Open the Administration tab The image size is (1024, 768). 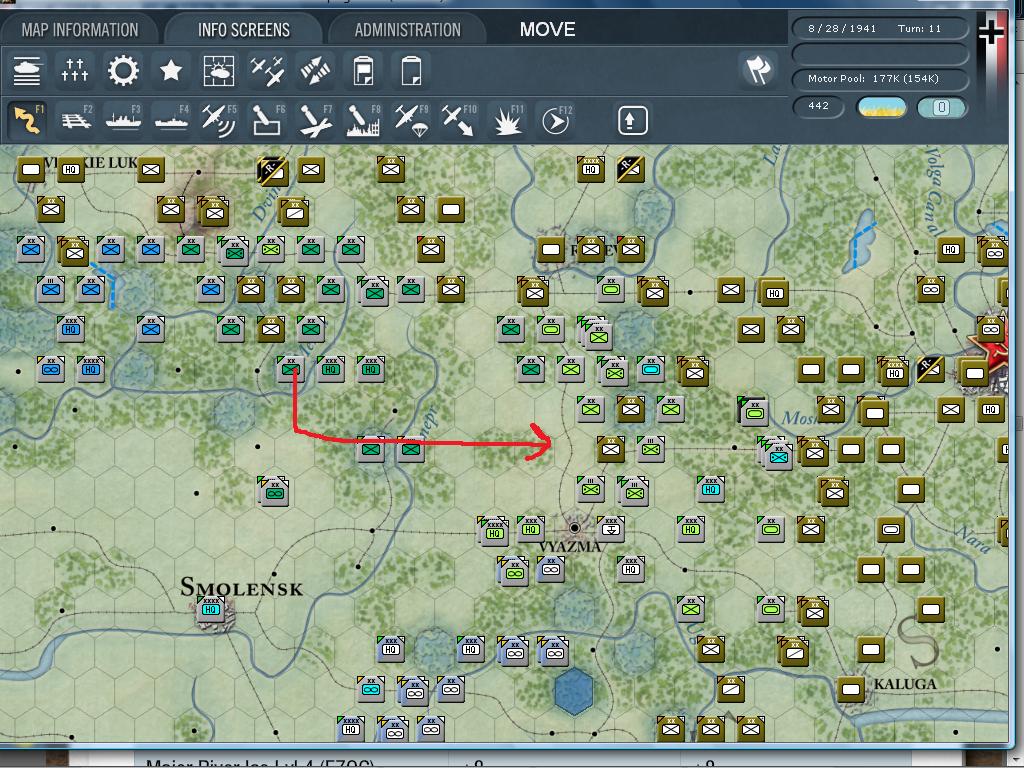point(408,30)
